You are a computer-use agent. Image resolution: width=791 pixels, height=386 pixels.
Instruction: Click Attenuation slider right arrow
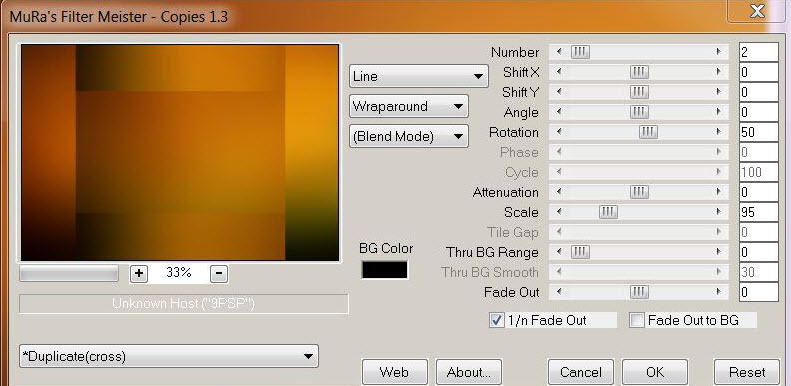pos(719,192)
